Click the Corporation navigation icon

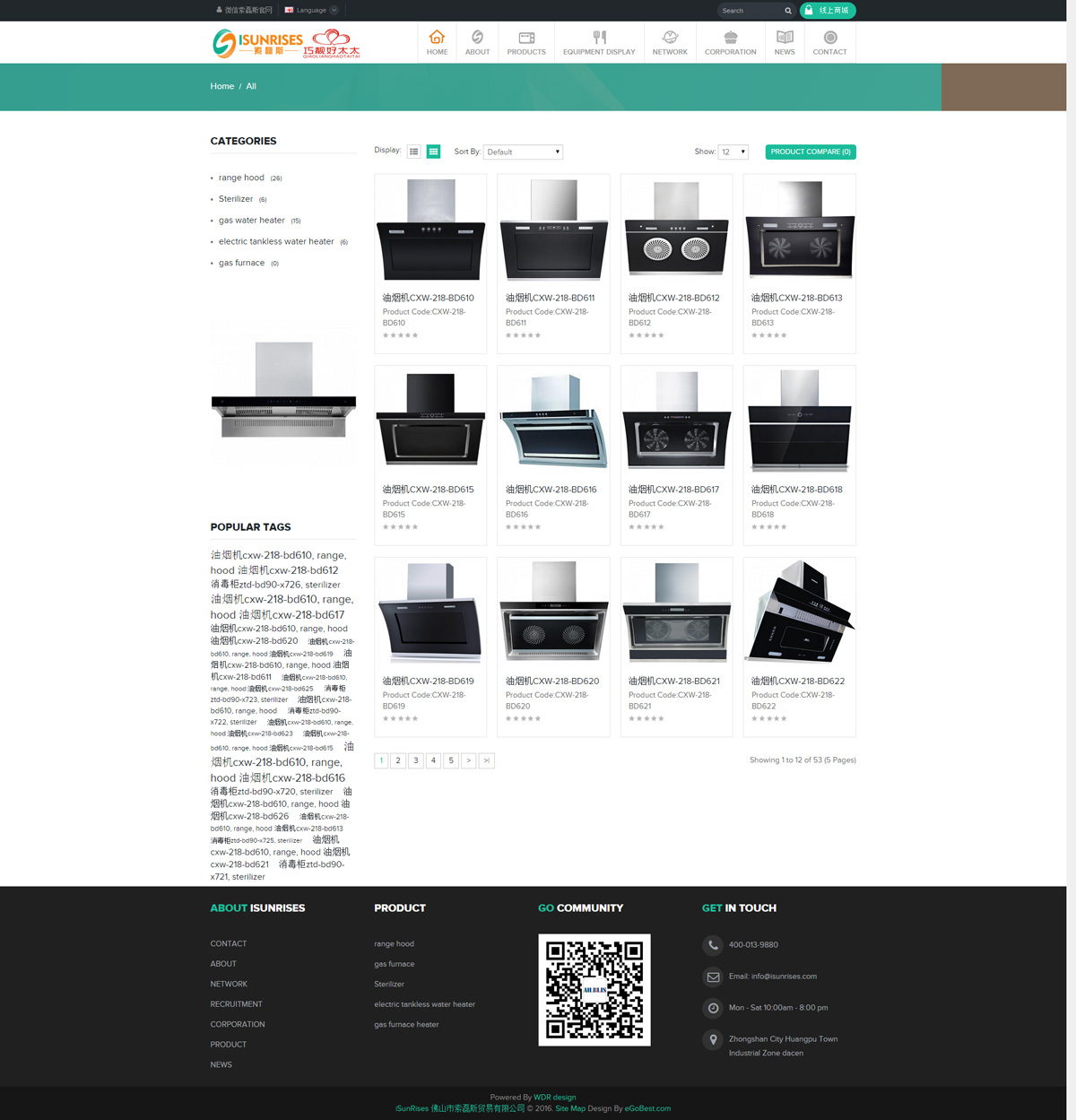730,38
